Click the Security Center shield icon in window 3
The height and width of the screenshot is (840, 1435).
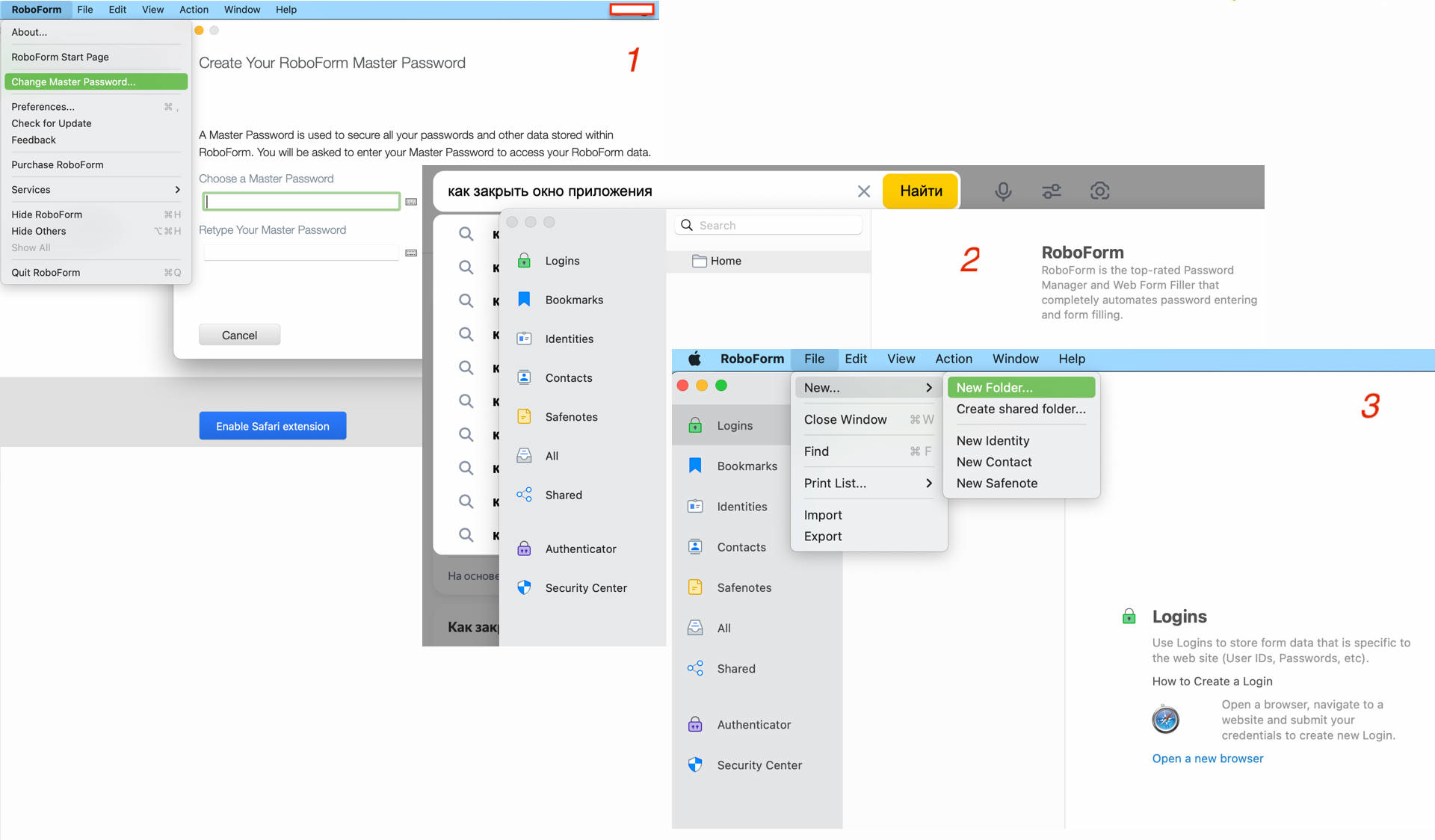click(x=695, y=765)
